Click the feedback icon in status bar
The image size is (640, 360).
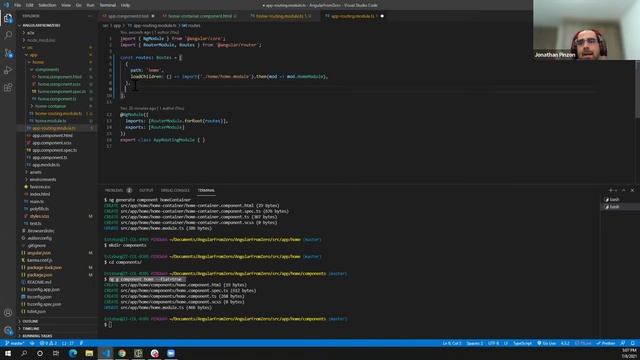click(623, 343)
